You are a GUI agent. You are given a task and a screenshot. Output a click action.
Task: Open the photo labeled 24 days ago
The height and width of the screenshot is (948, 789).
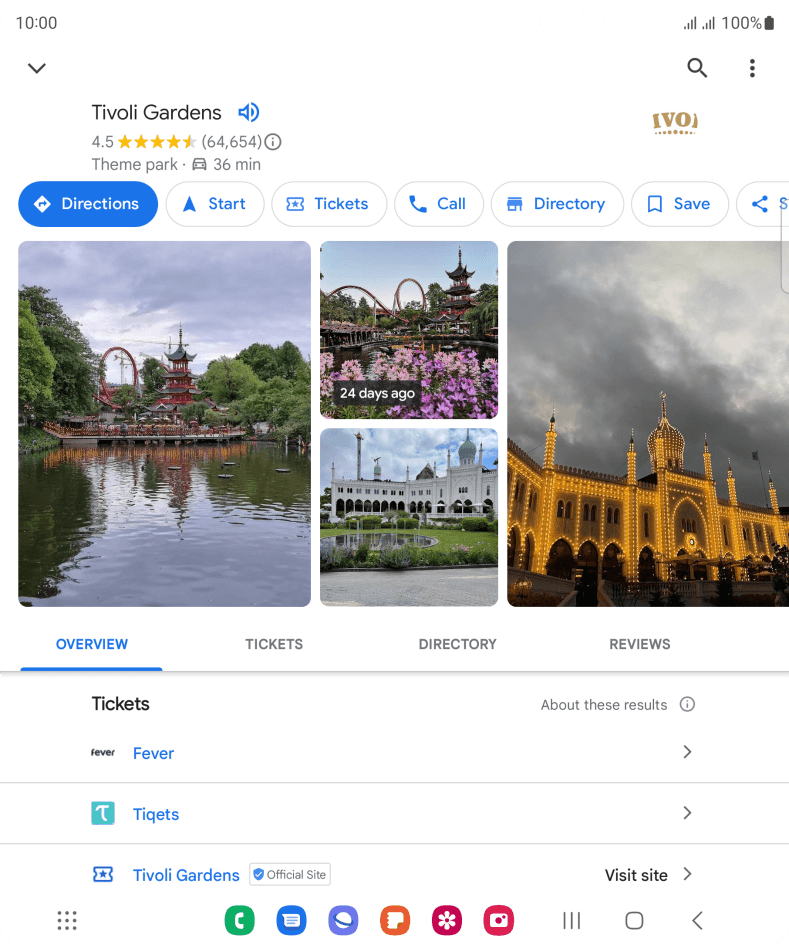pos(409,330)
